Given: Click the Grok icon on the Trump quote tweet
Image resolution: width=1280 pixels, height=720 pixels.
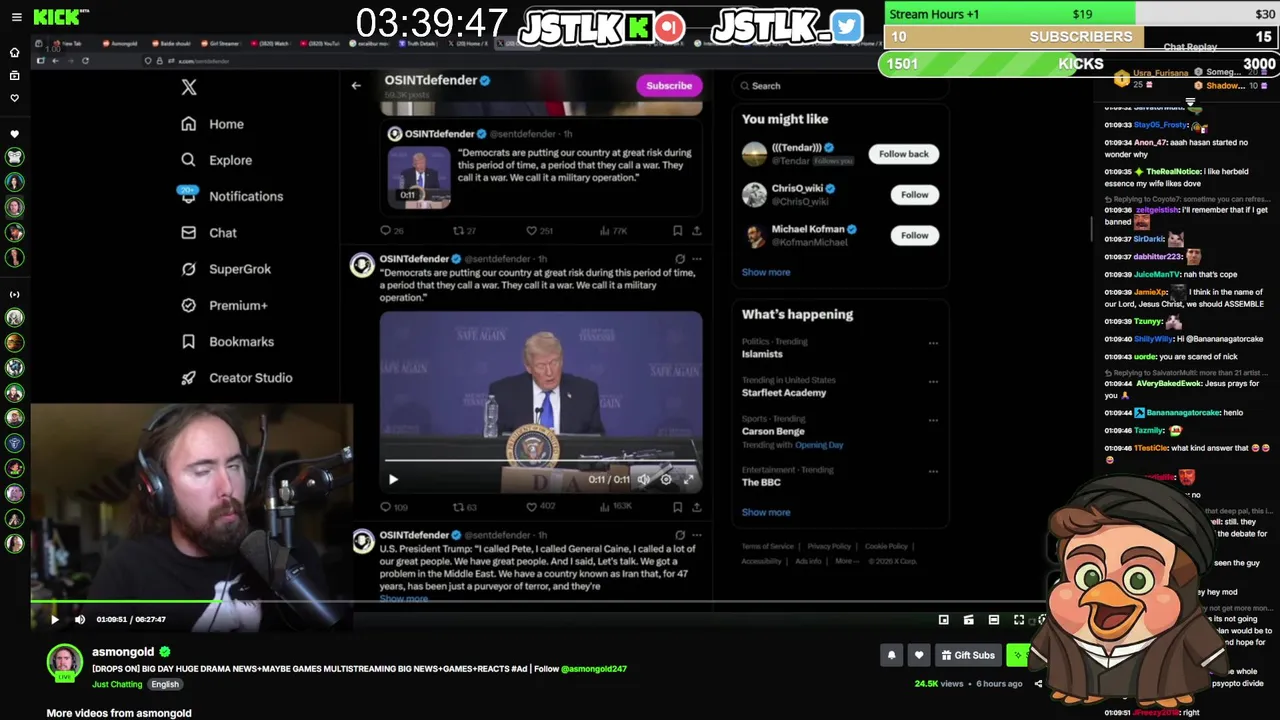Looking at the screenshot, I should tap(680, 259).
